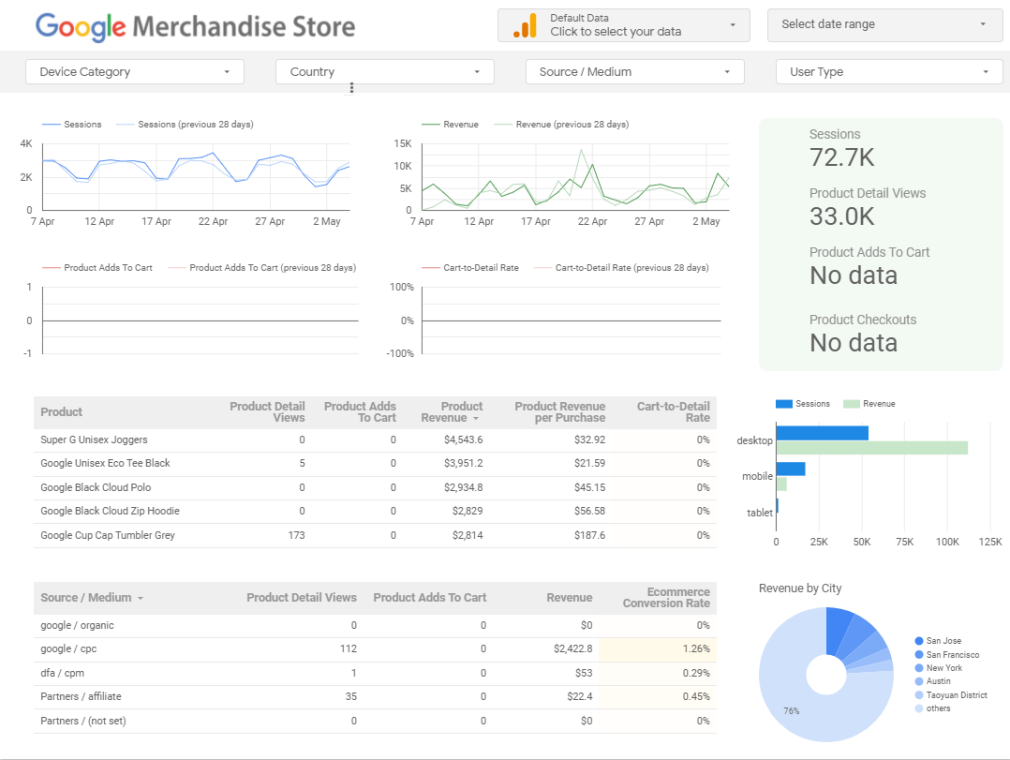Sort by Ecommerce Conversion Rate column
The width and height of the screenshot is (1010, 760).
(x=666, y=597)
